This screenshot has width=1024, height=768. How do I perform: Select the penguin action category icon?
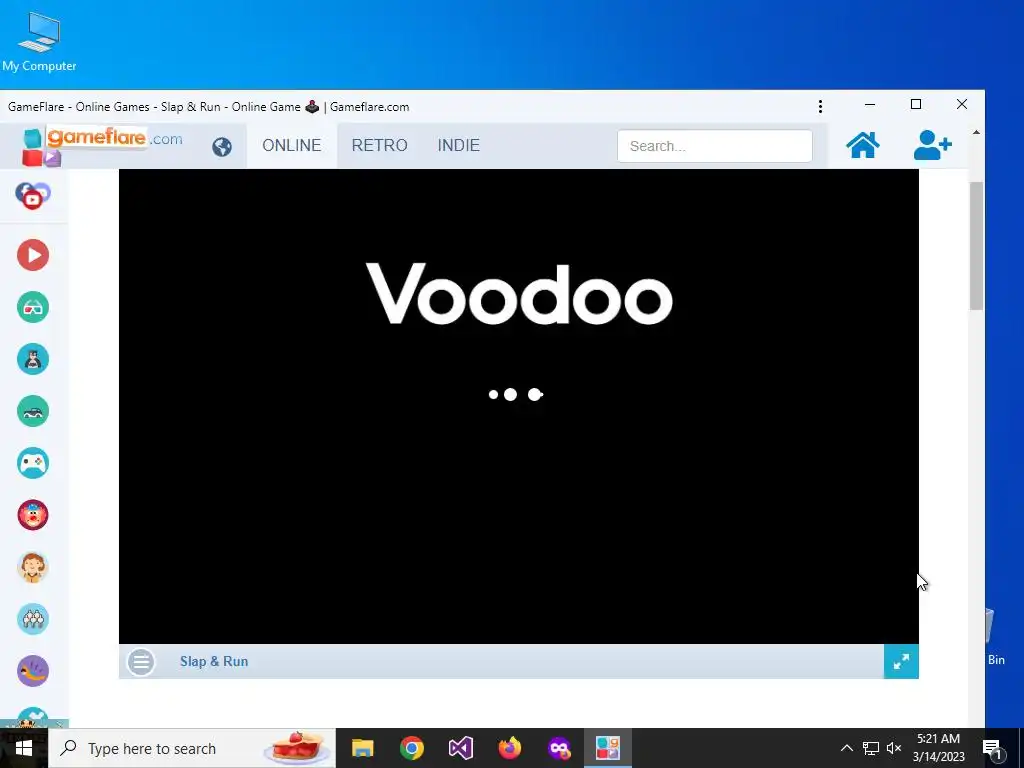click(33, 359)
